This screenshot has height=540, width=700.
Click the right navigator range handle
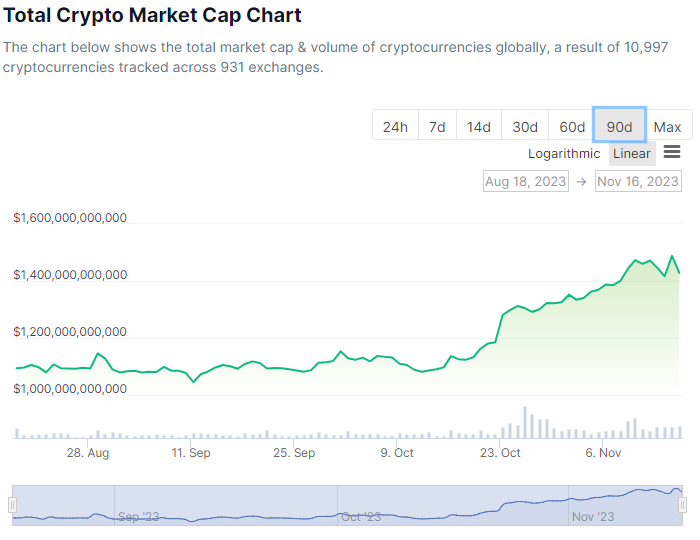coord(684,505)
